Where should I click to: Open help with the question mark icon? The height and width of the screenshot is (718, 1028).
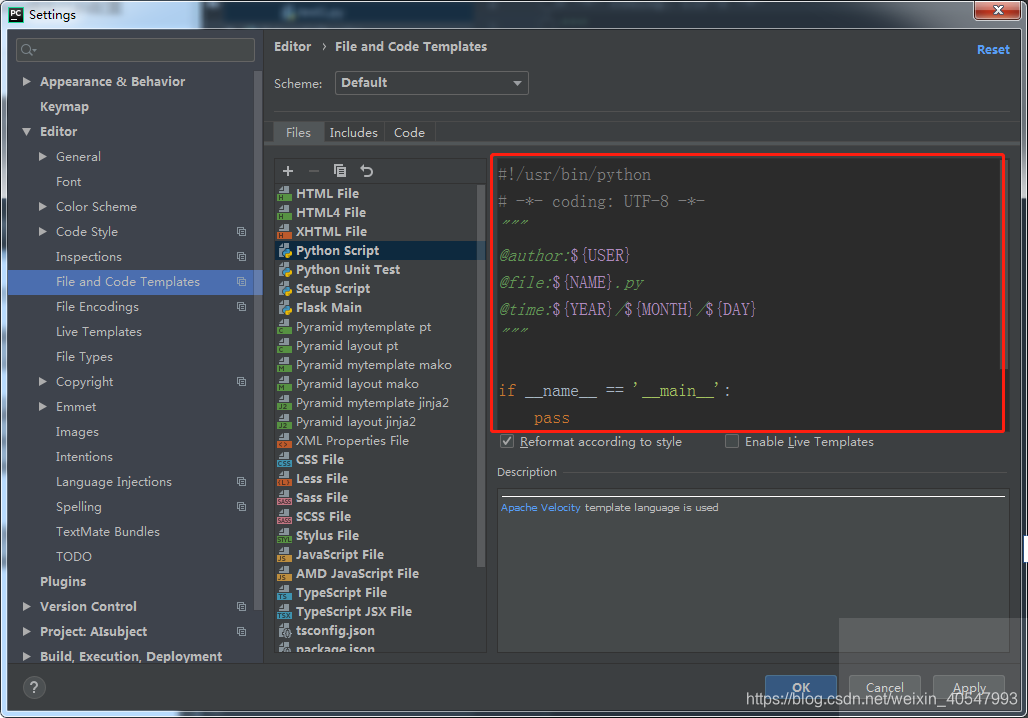pos(34,687)
